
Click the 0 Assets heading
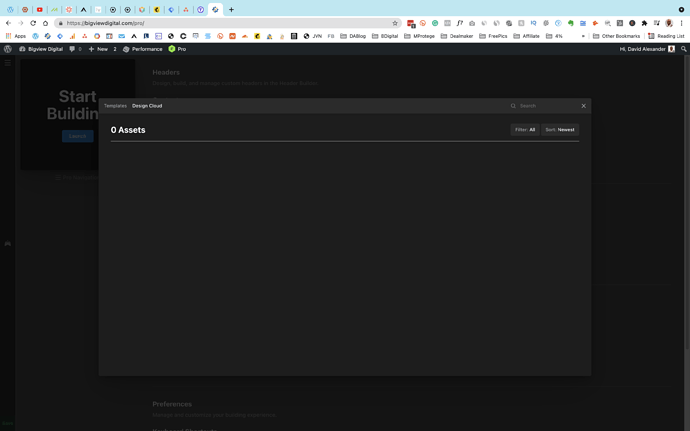(128, 130)
